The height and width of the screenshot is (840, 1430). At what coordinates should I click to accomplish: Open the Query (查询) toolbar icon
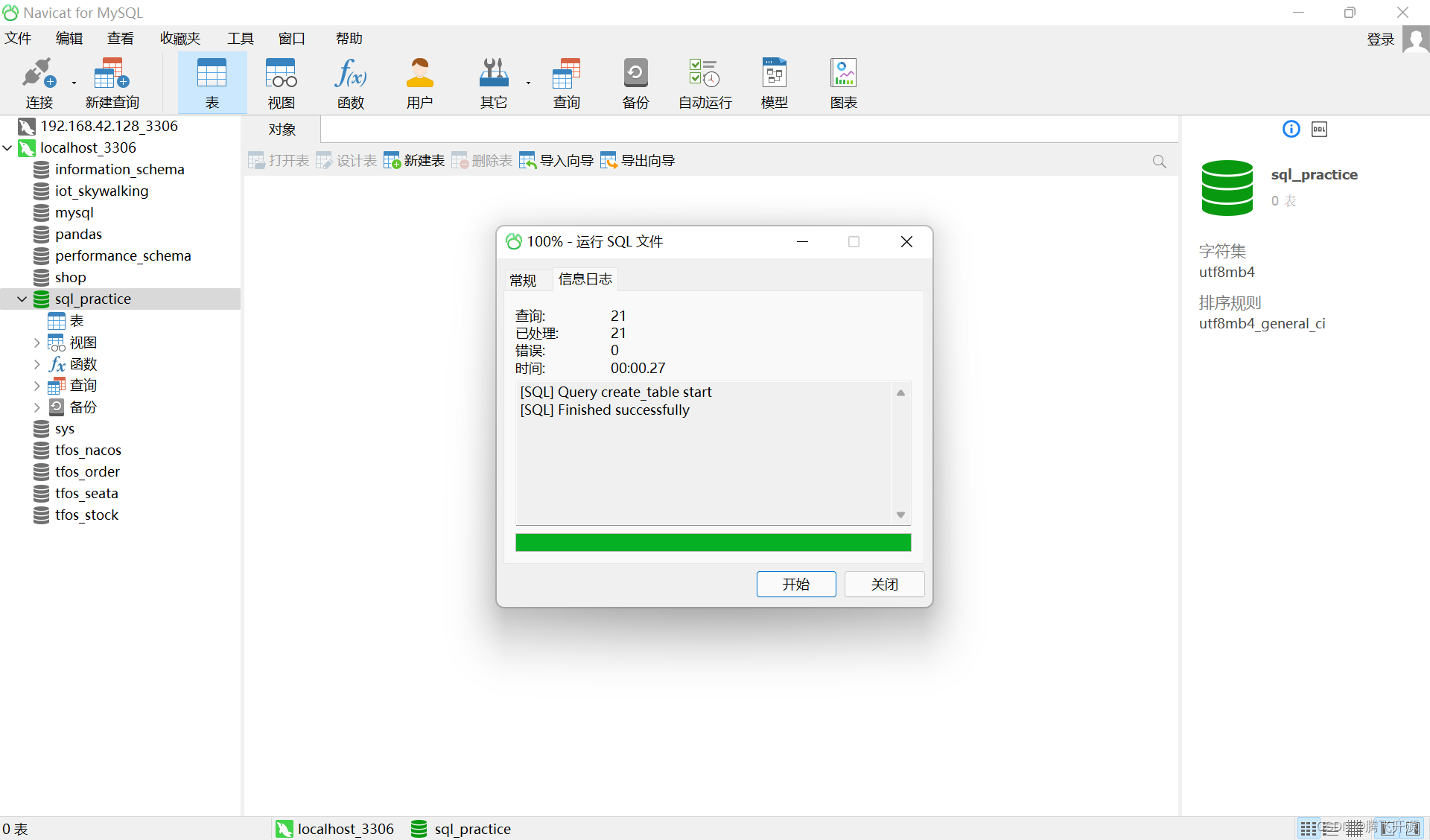click(x=566, y=83)
